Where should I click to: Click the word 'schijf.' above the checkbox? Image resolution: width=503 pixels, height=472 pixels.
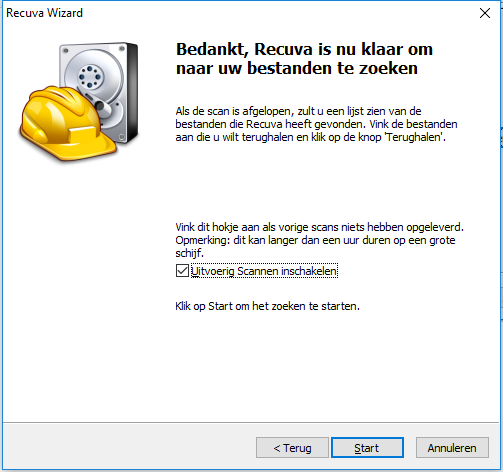click(189, 253)
